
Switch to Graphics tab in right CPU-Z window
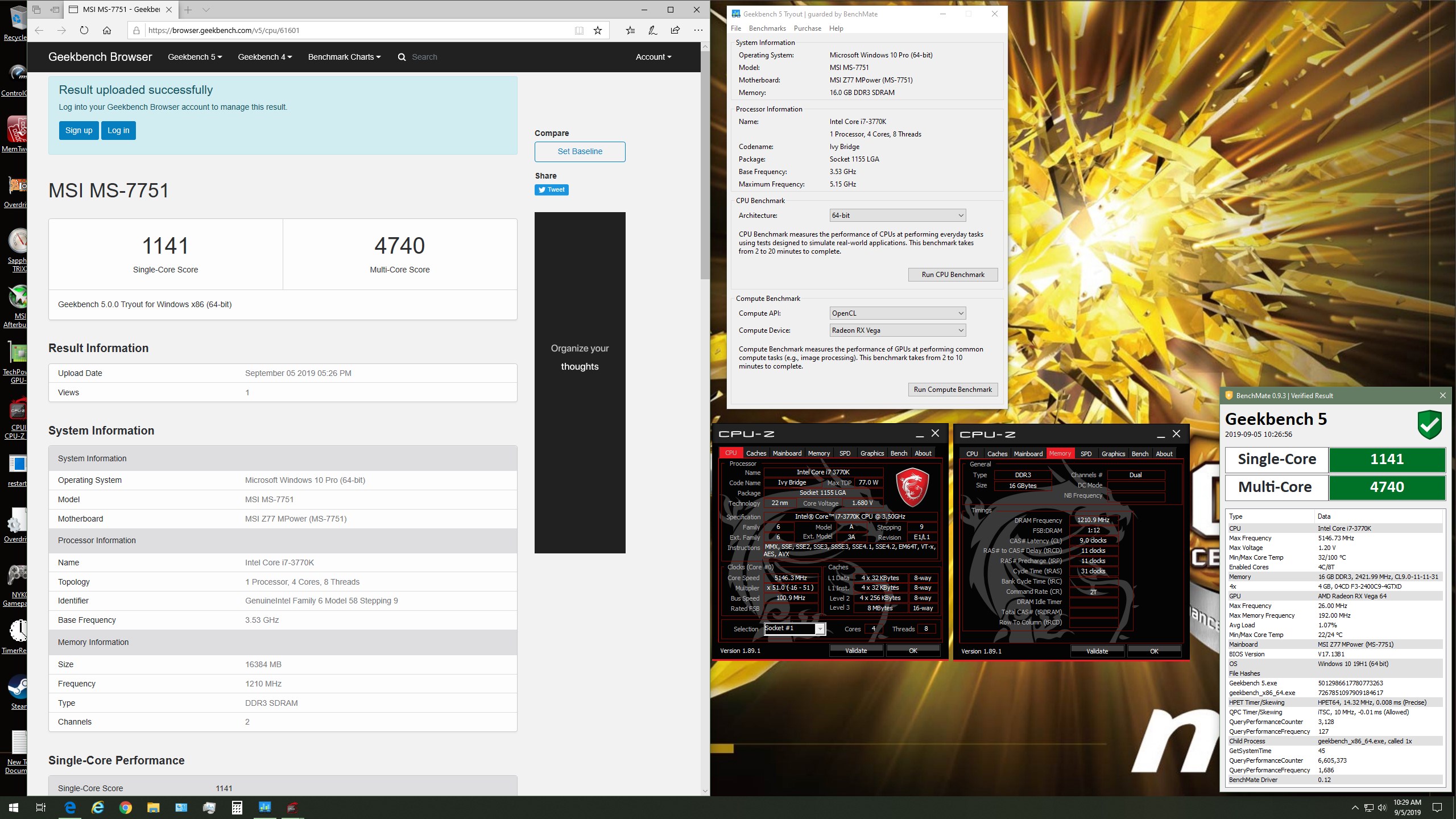click(1113, 454)
